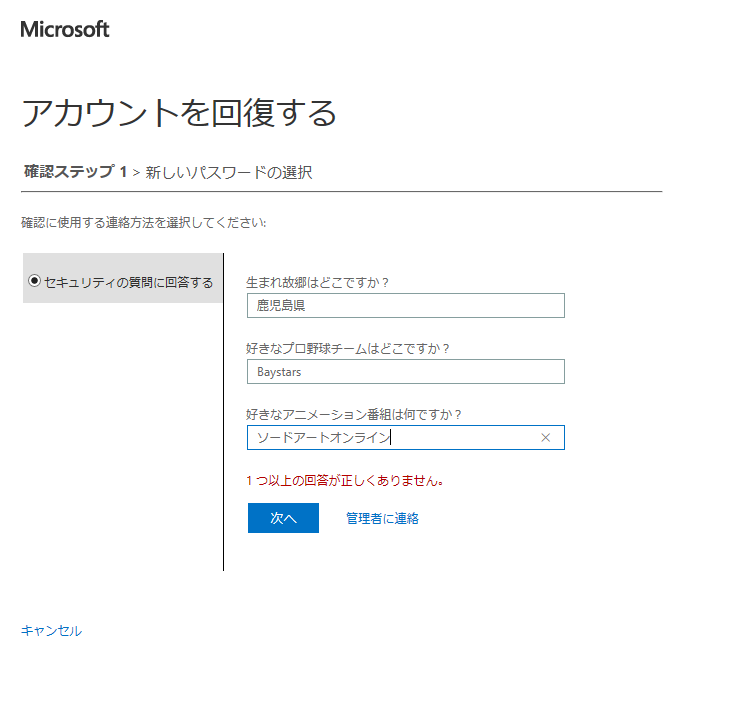Open the 管理者に連絡 link
The image size is (744, 702).
tap(382, 518)
